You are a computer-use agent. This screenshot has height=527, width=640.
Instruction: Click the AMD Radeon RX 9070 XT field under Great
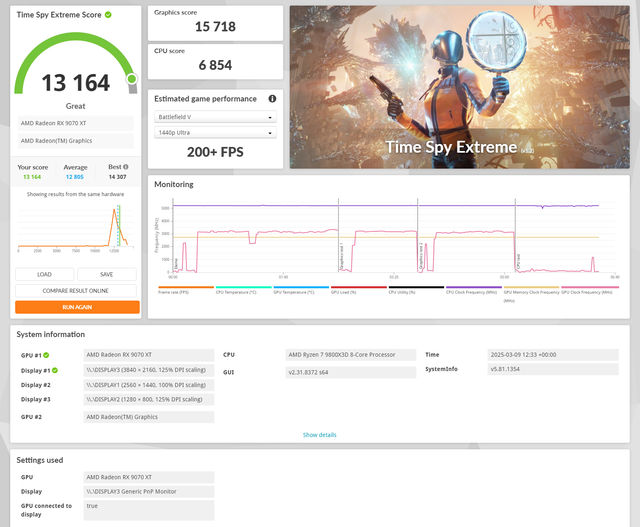(76, 123)
